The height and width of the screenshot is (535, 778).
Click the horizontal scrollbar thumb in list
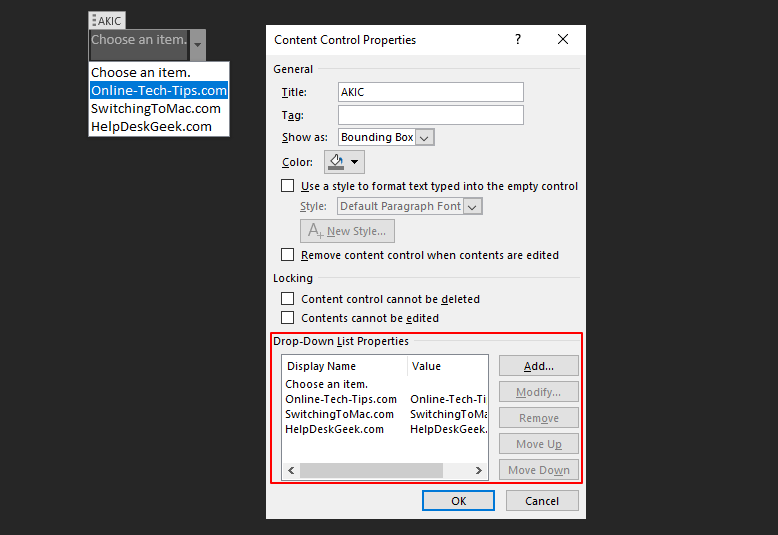pos(371,470)
